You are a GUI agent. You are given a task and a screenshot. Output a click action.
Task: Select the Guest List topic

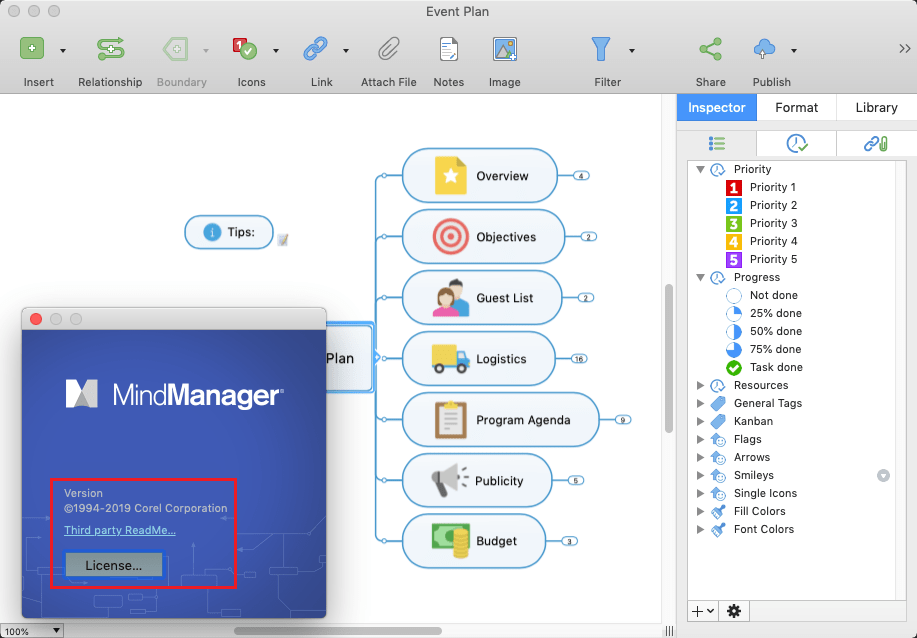click(482, 298)
